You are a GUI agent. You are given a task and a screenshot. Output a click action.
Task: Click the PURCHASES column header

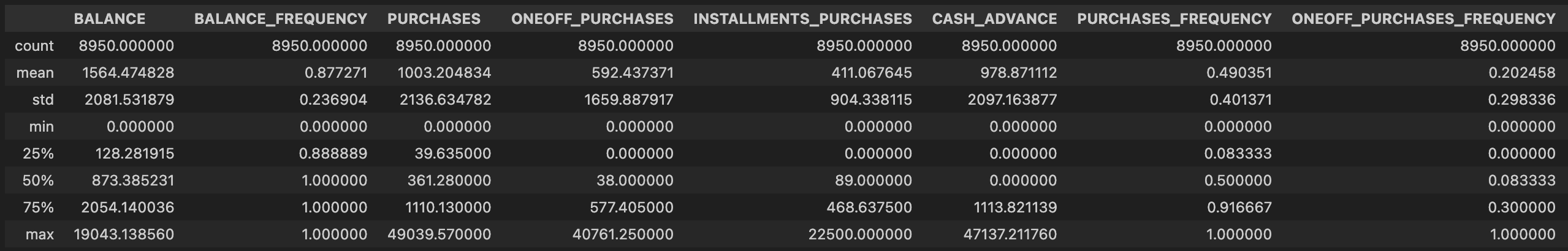[x=434, y=19]
